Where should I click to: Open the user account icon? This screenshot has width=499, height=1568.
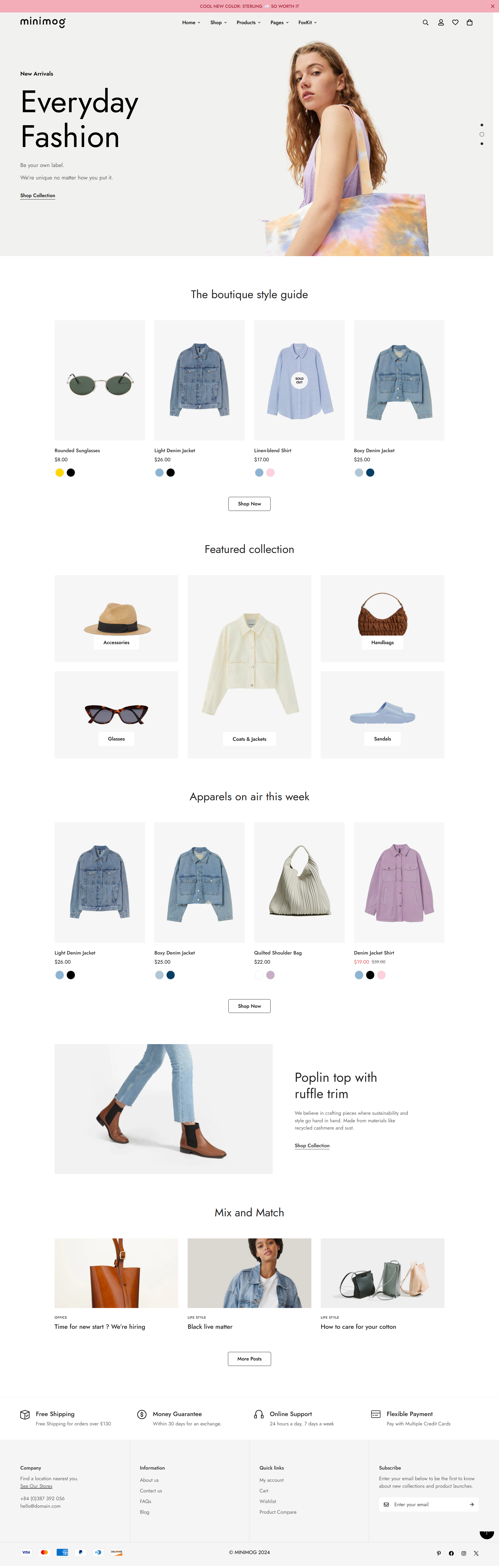pyautogui.click(x=441, y=23)
